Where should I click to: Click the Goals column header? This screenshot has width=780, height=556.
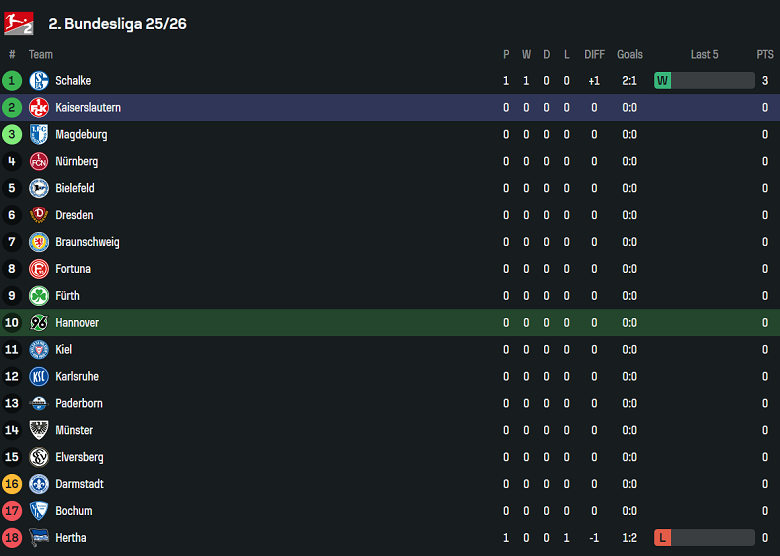[630, 54]
